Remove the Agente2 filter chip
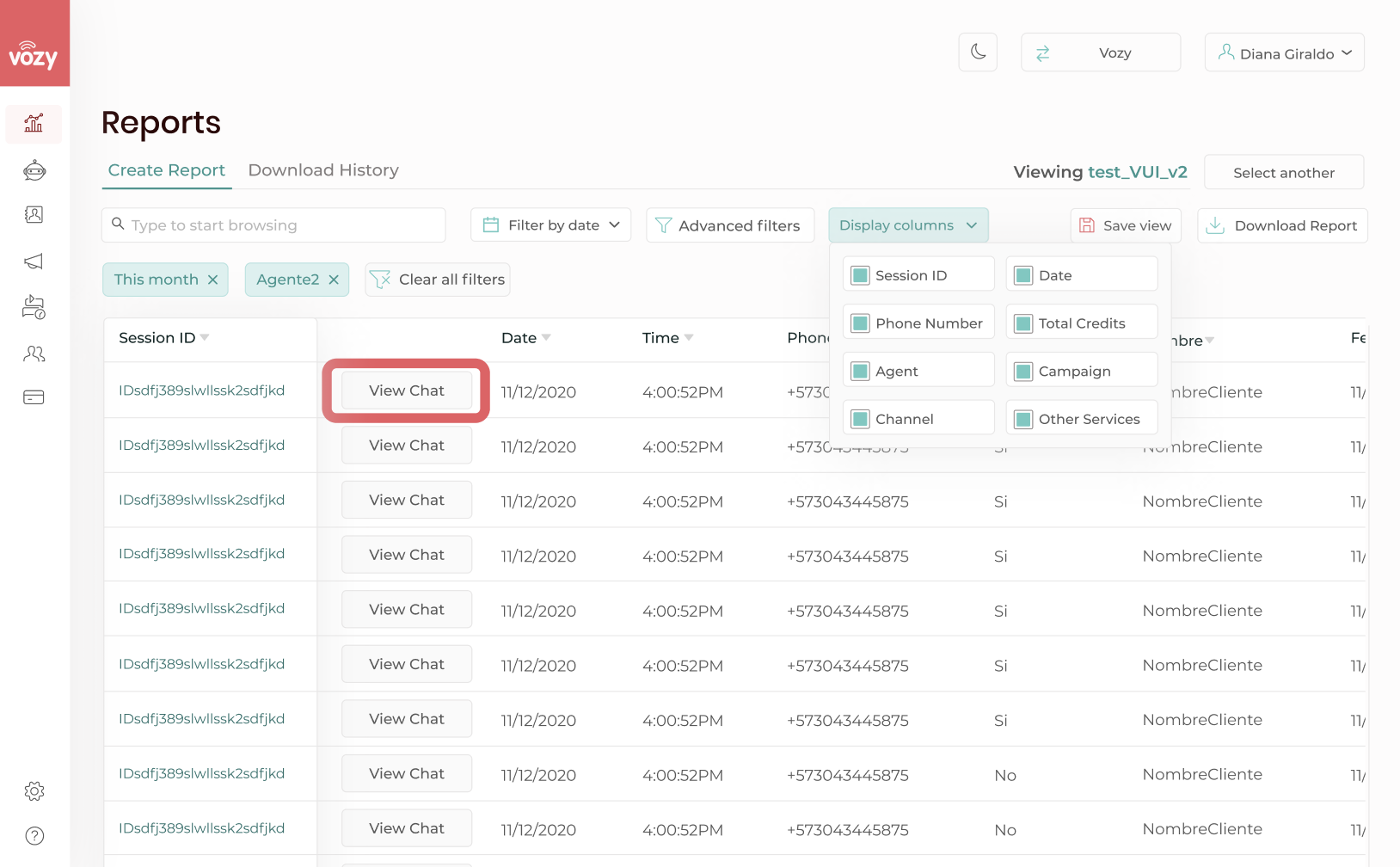 point(334,280)
